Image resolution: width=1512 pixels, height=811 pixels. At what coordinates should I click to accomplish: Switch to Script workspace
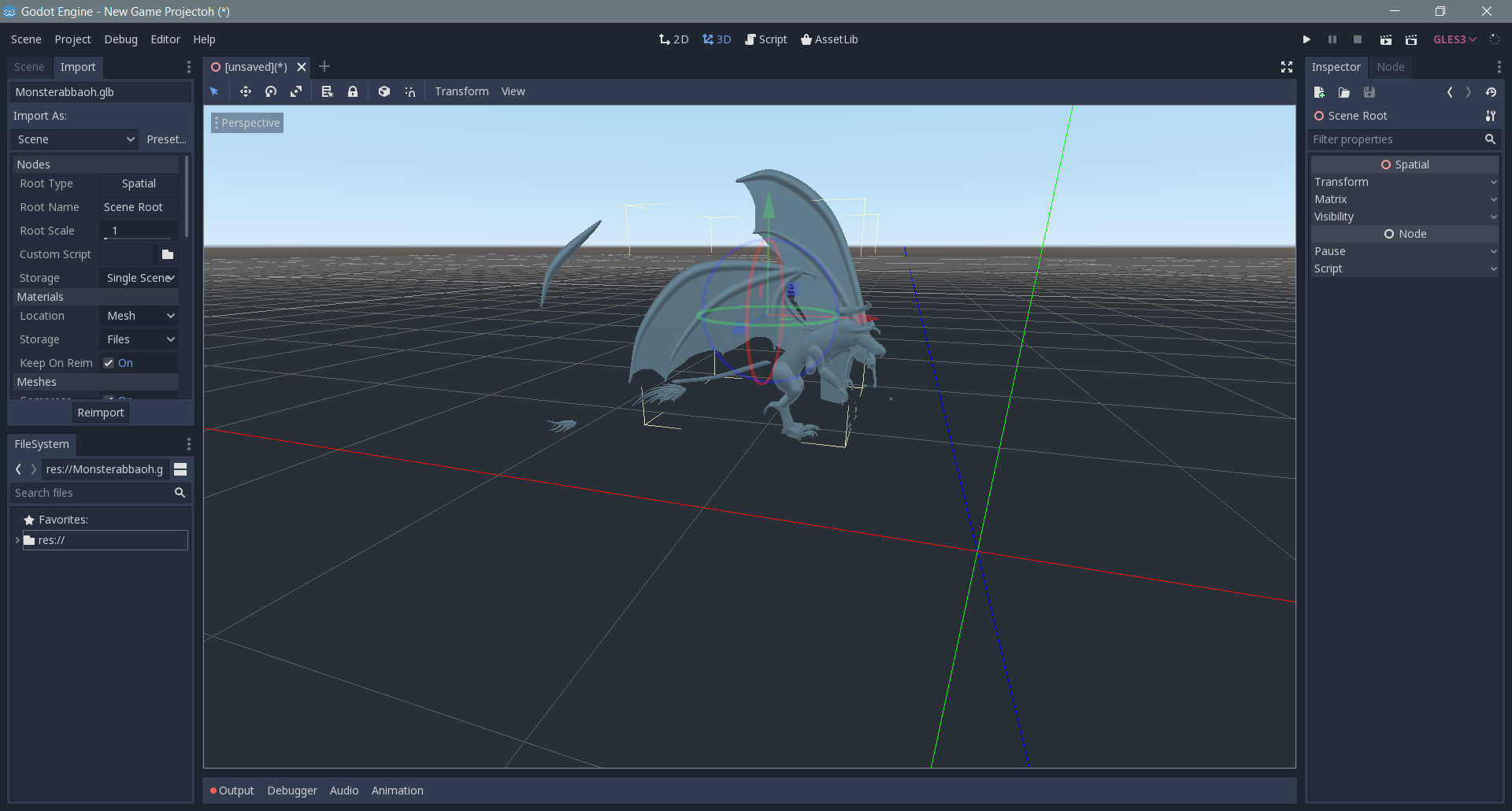pyautogui.click(x=765, y=39)
